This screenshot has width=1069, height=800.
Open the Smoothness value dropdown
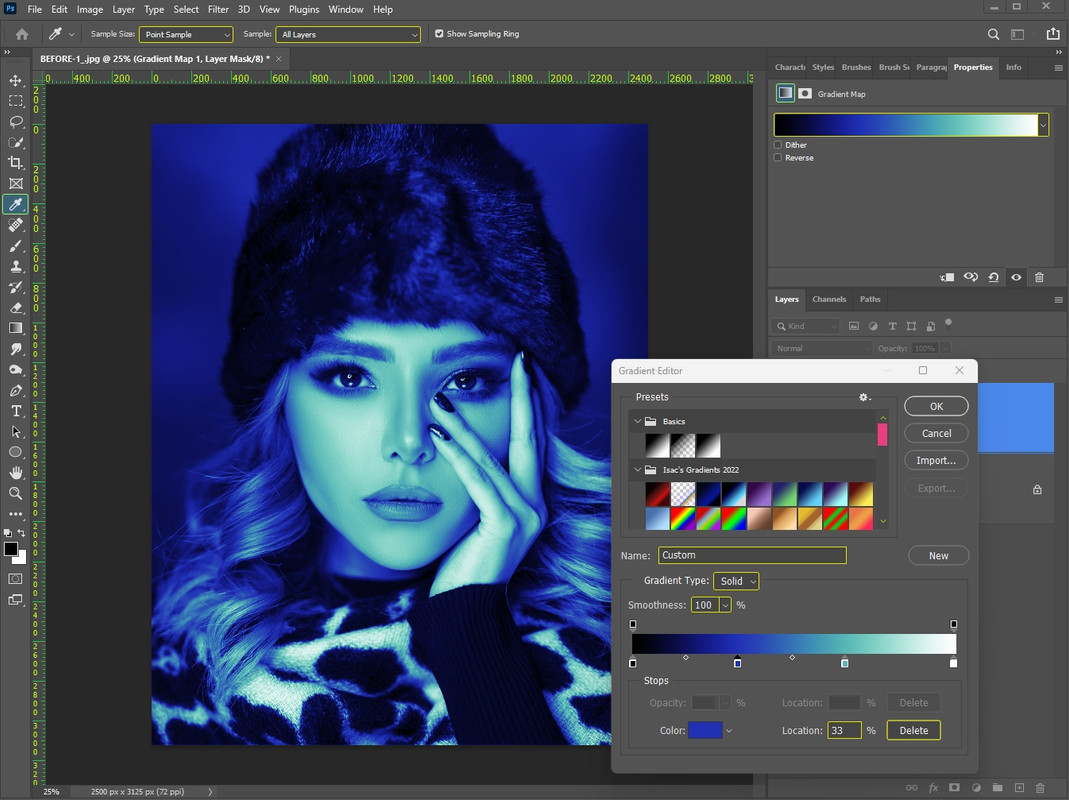point(725,605)
